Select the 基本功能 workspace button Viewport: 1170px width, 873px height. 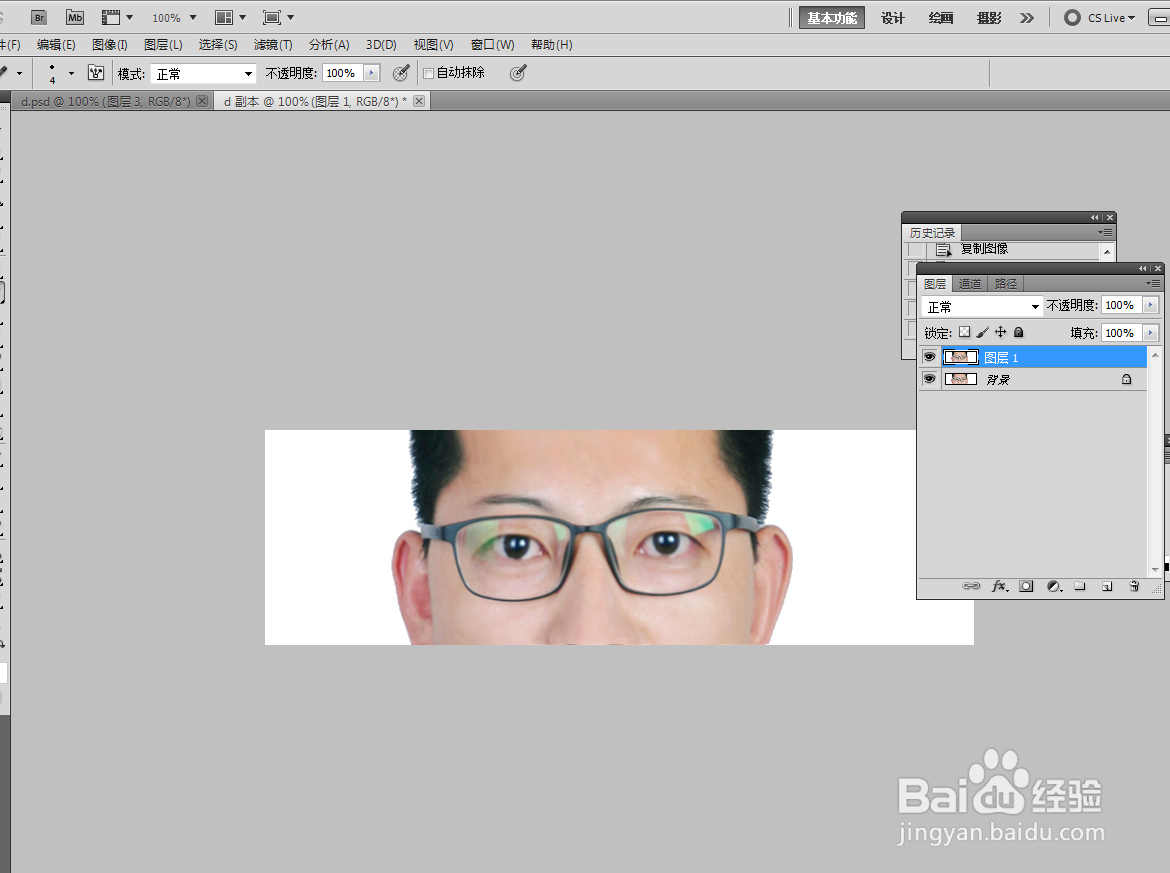tap(832, 18)
